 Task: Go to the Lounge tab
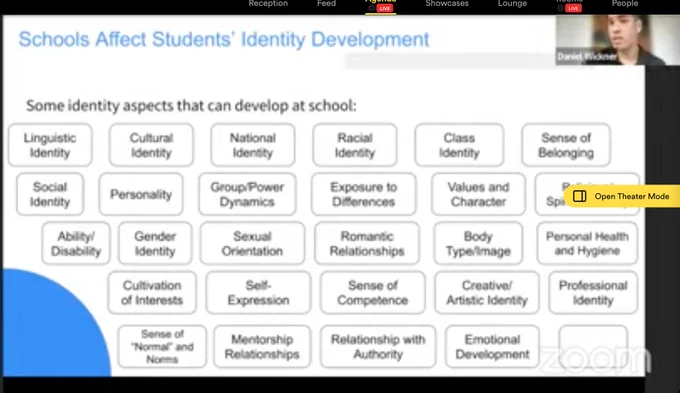pos(512,4)
